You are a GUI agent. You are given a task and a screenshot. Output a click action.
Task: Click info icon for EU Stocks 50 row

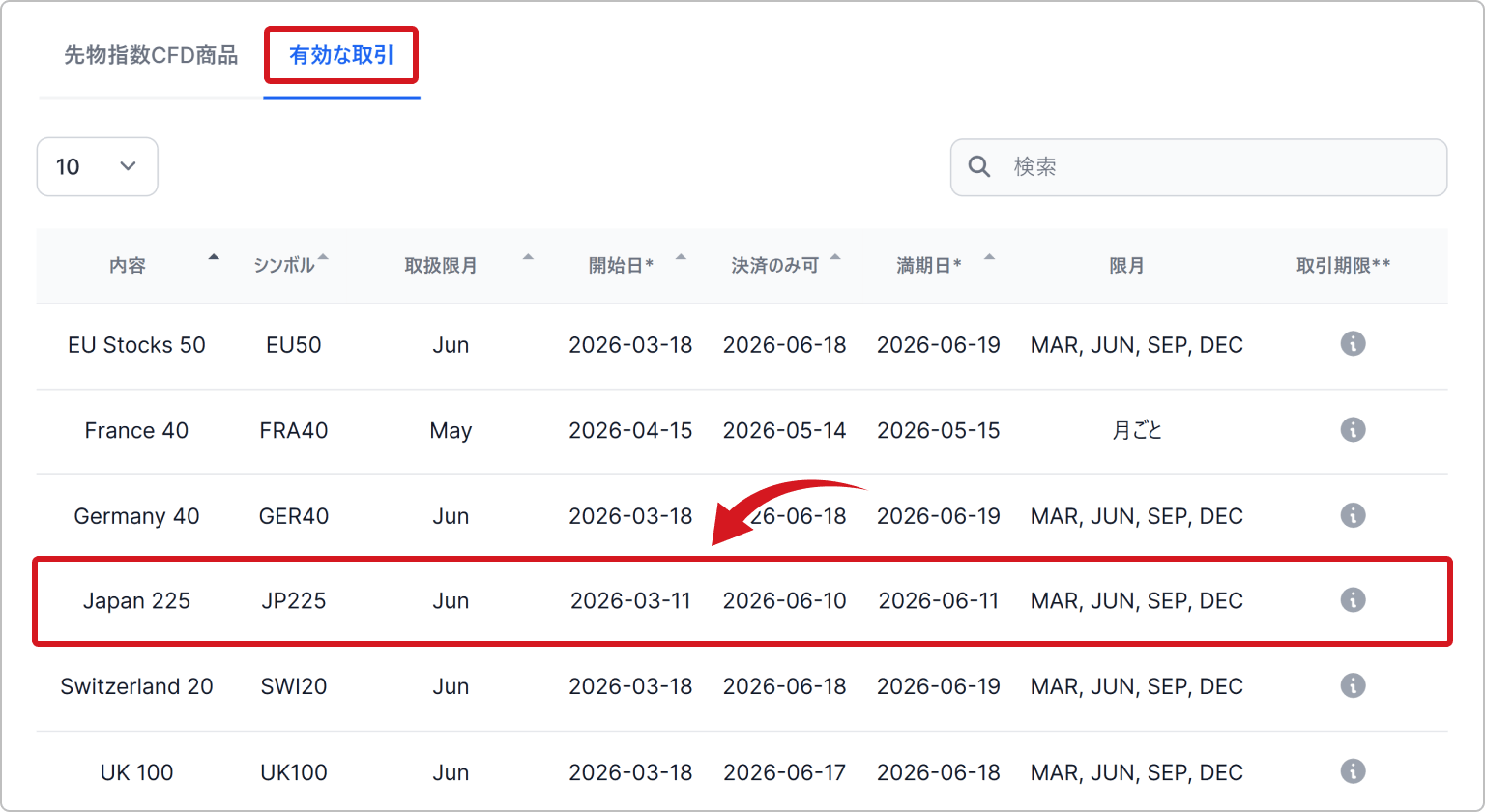pos(1353,343)
